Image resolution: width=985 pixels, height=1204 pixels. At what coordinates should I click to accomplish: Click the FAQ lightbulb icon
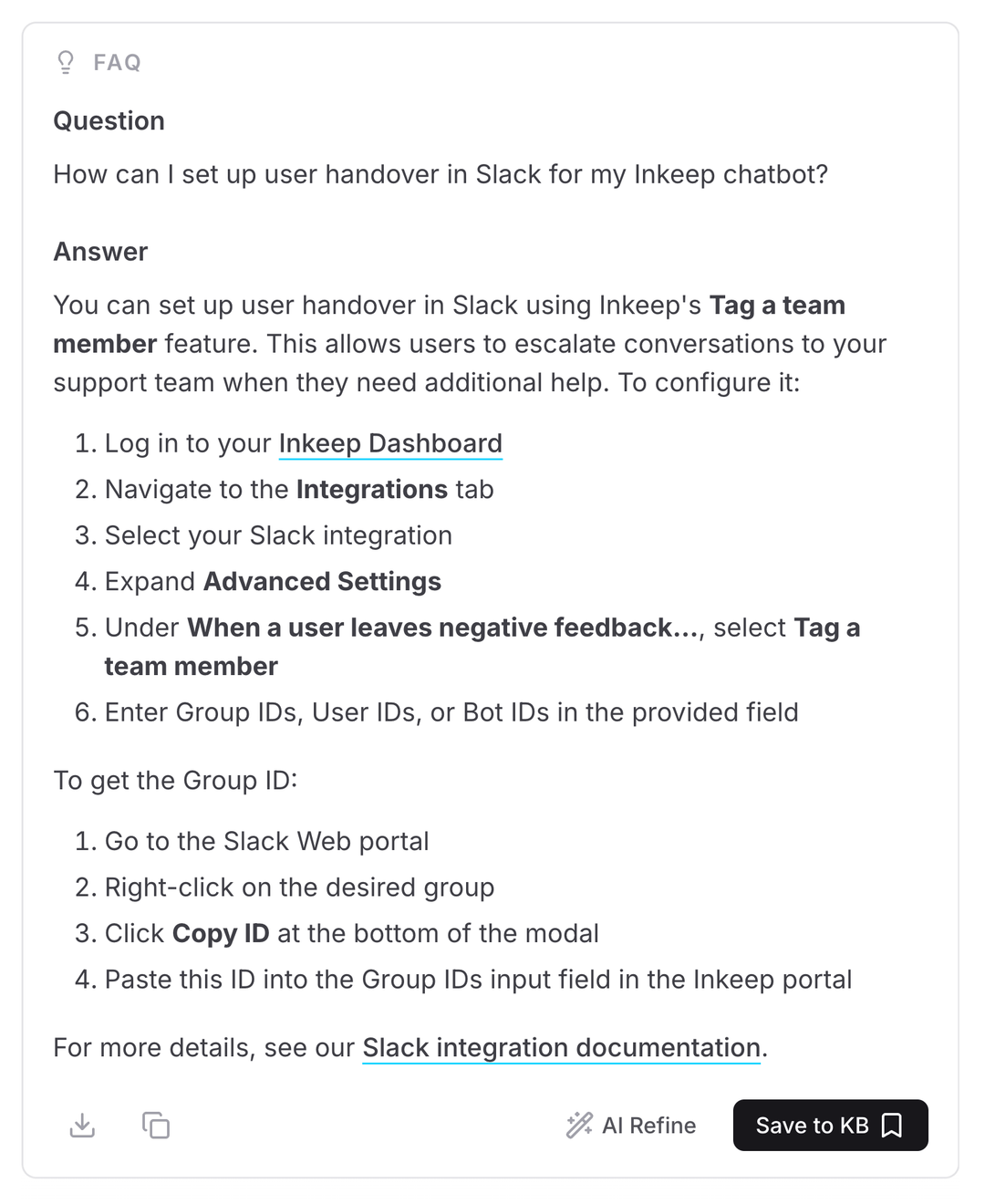tap(64, 61)
